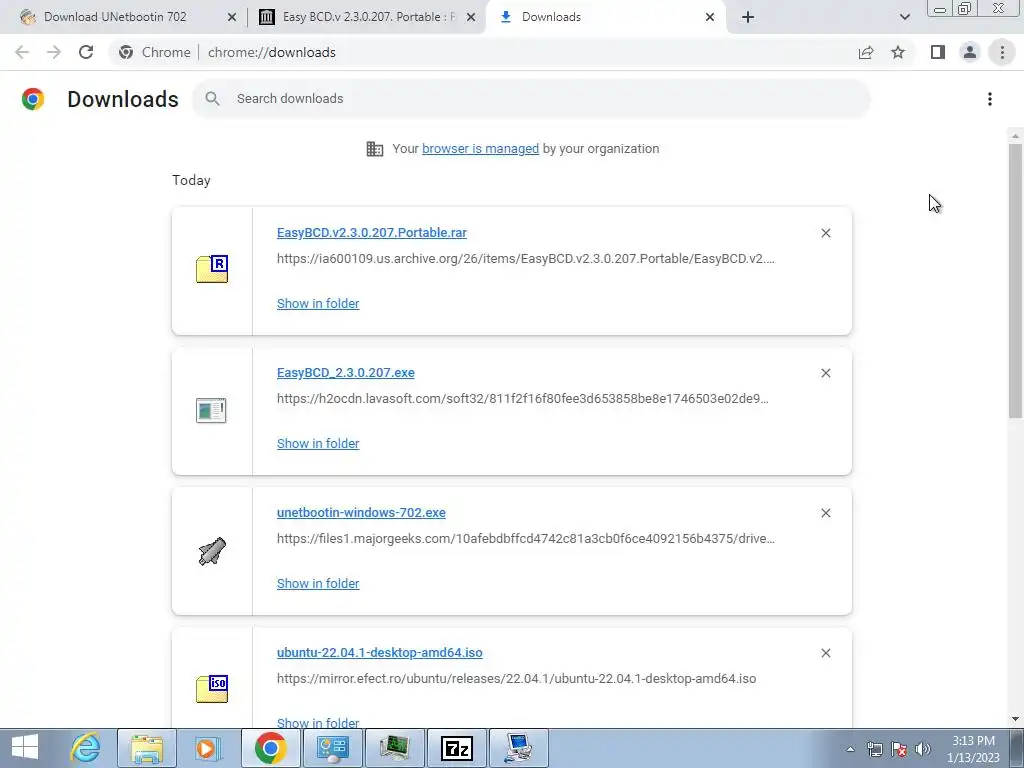Image resolution: width=1024 pixels, height=768 pixels.
Task: Click the ISO file icon for ubuntu
Action: tap(212, 689)
